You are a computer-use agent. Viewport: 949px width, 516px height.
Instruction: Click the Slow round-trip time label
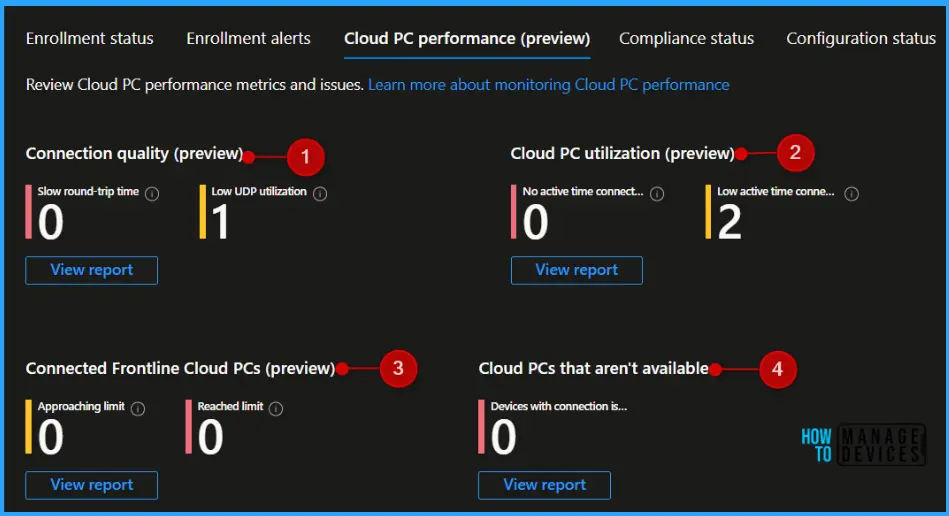coord(88,192)
